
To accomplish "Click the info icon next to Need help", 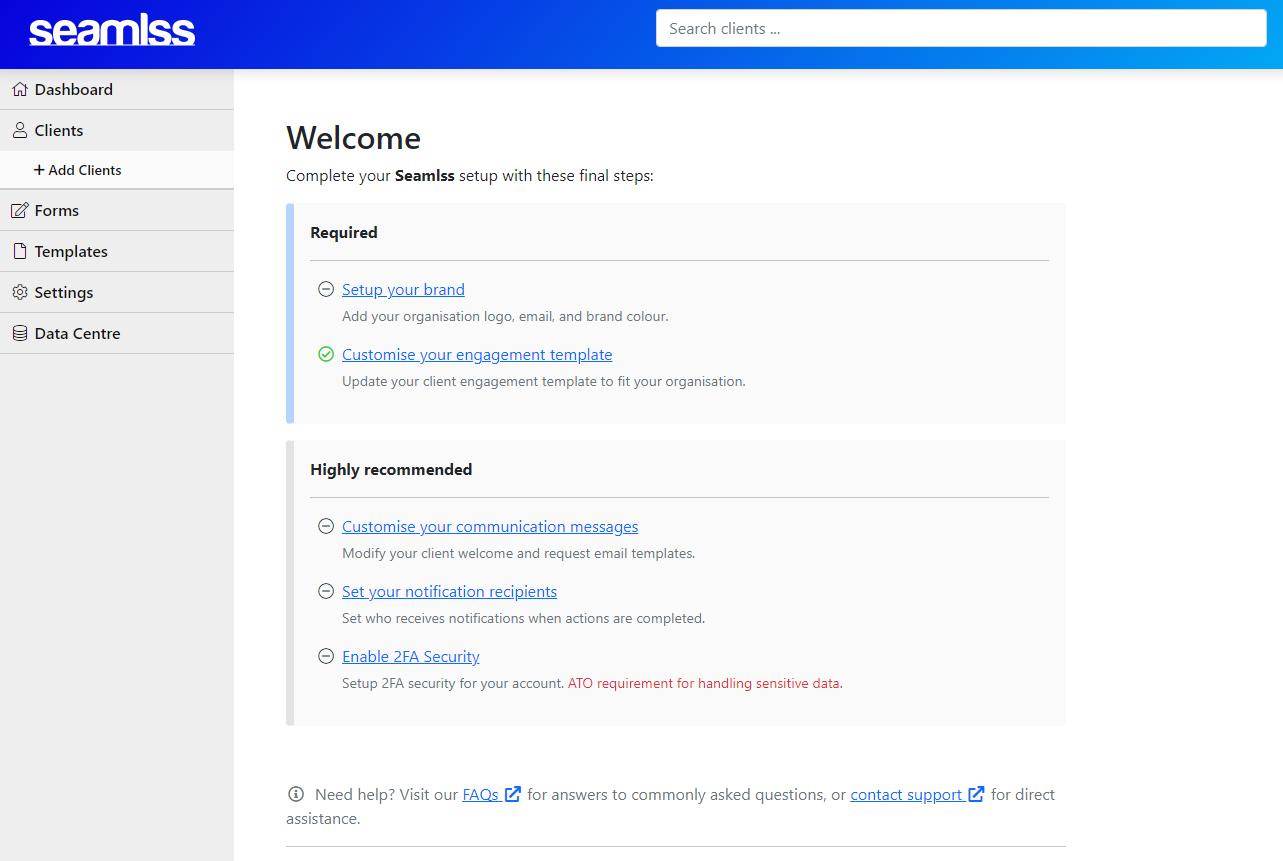I will [296, 794].
